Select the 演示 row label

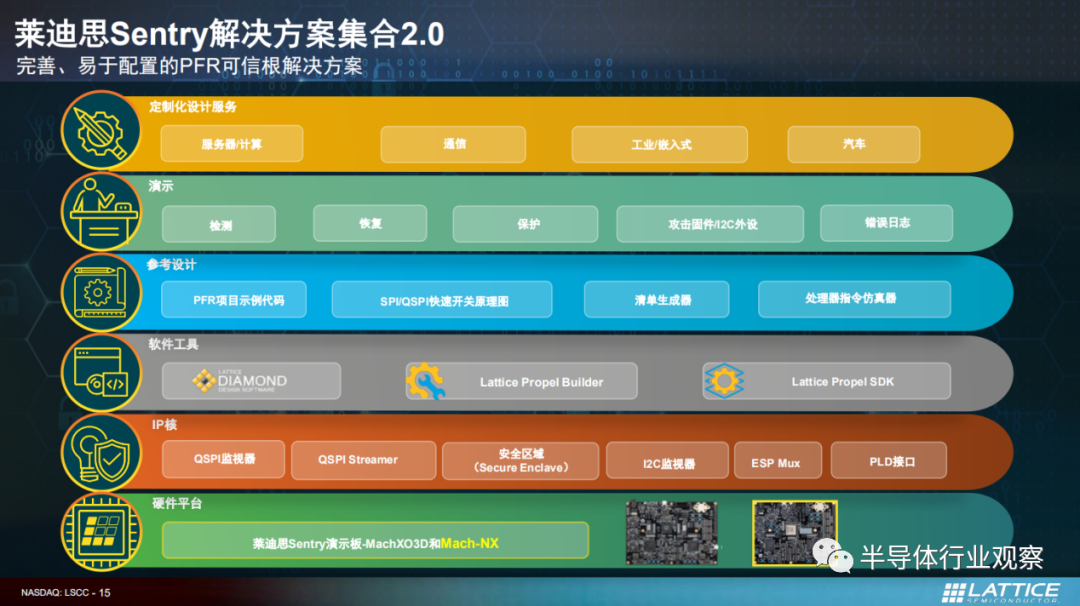(161, 186)
